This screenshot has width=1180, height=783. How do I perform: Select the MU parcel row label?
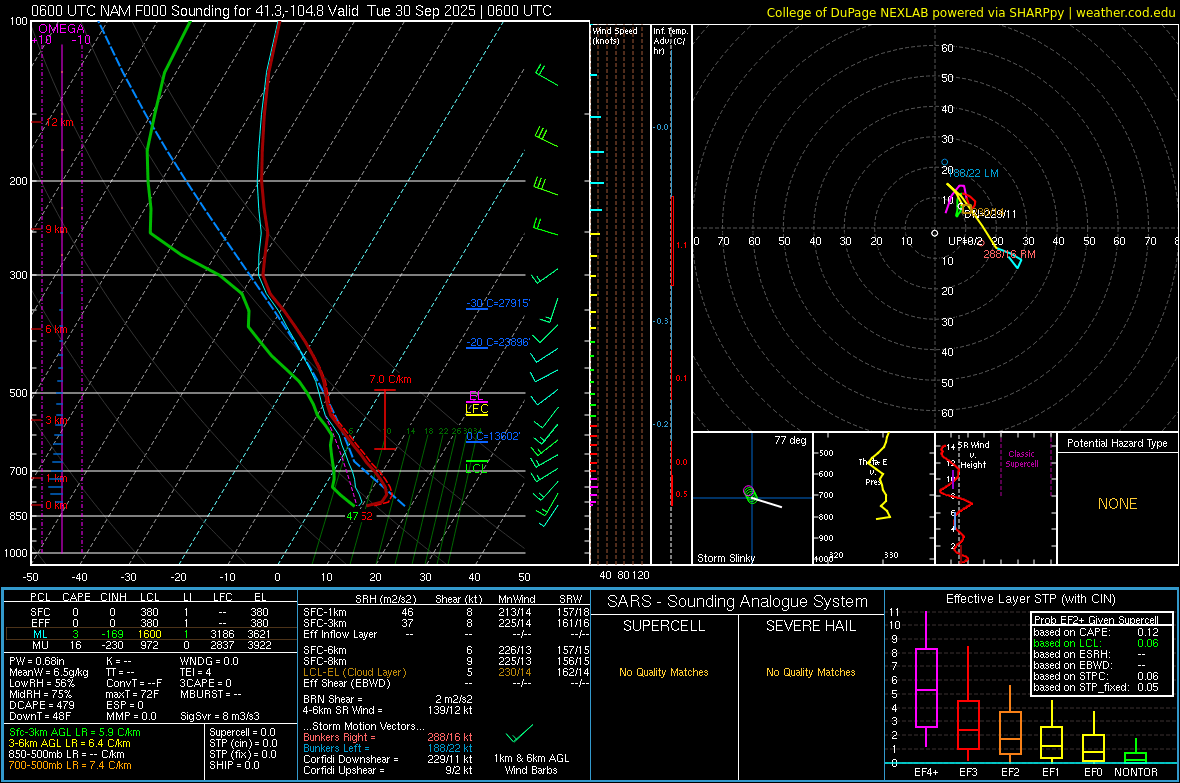[40, 645]
